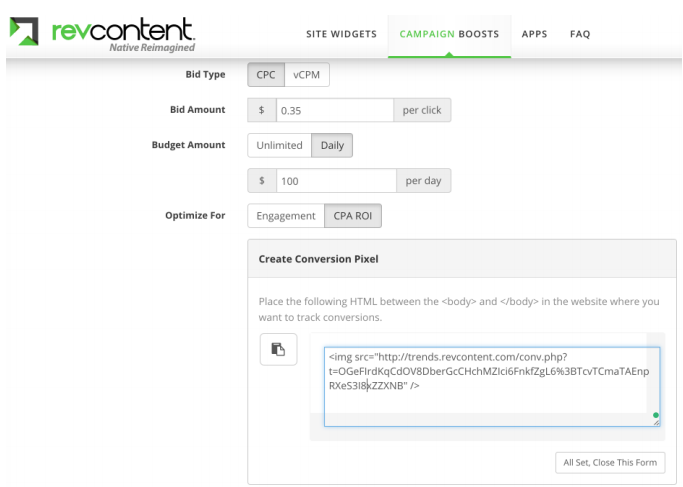683x487 pixels.
Task: Click the dollar sign beside daily budget
Action: 262,181
